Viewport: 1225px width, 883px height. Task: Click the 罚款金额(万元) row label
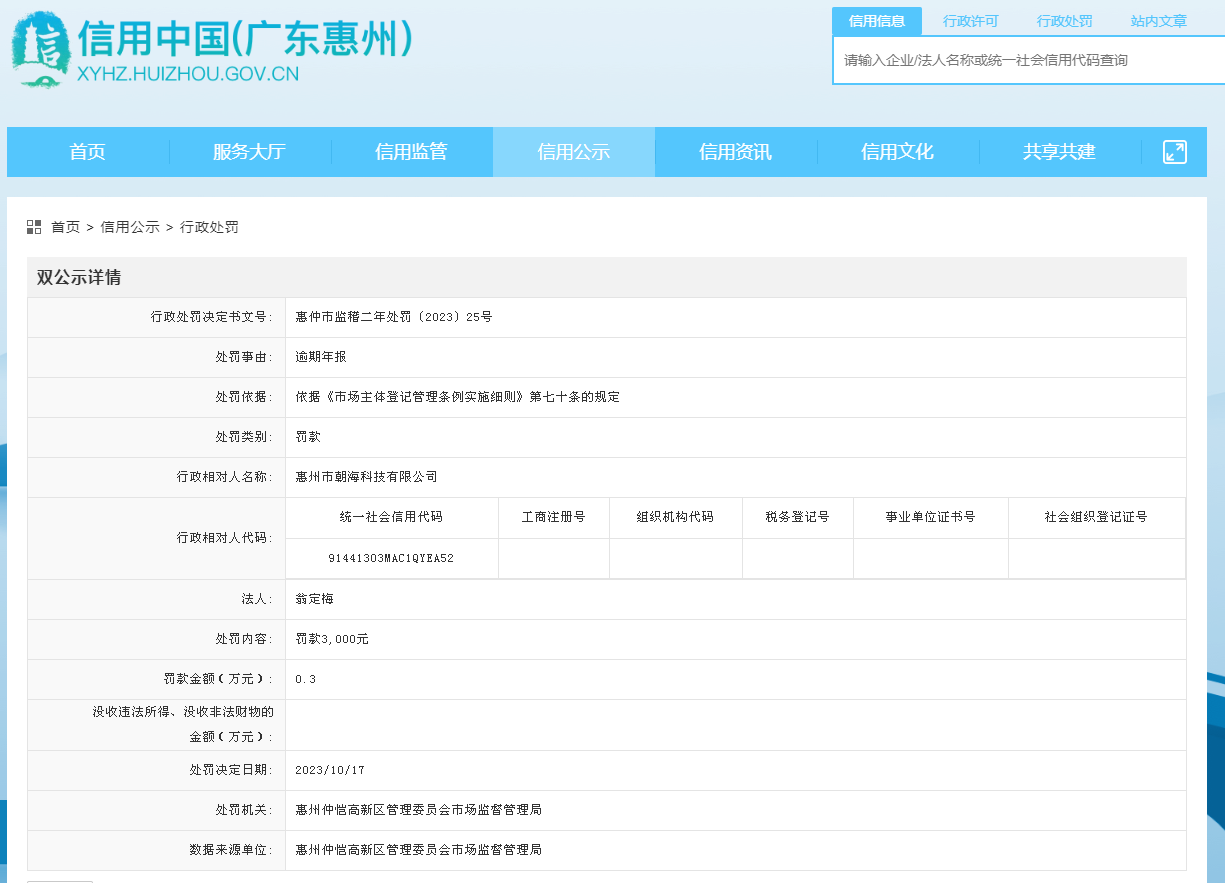coord(219,679)
